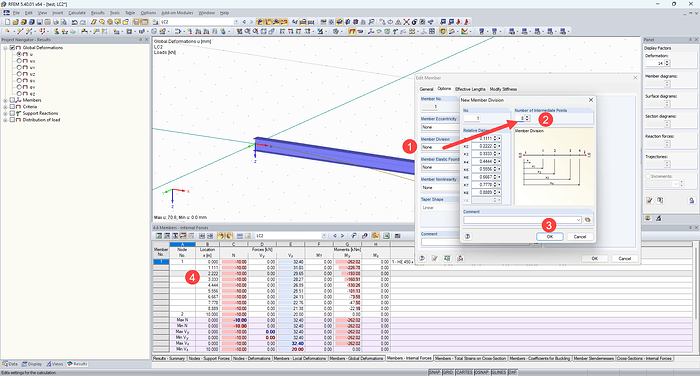Select the uz deformation radio button

pyautogui.click(x=19, y=74)
